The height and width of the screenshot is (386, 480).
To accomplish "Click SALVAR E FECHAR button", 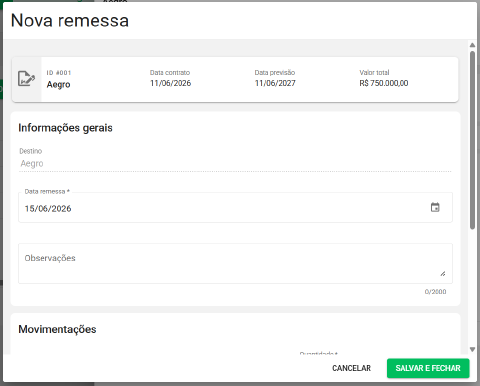I will click(428, 368).
